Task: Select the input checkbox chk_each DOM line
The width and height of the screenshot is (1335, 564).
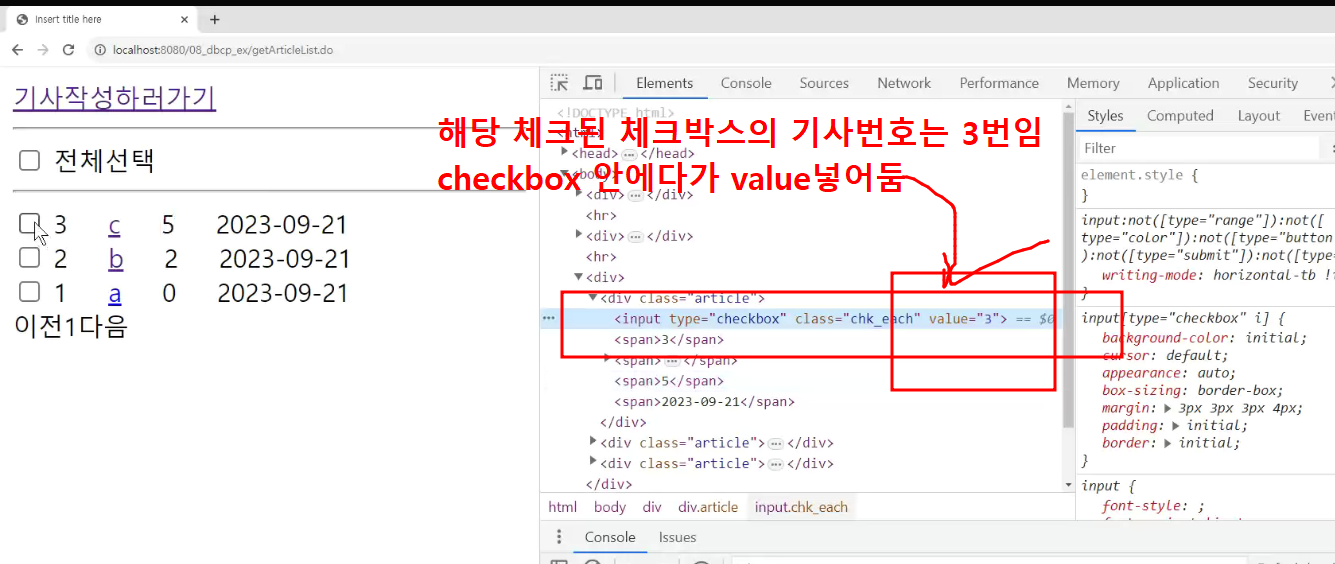Action: click(x=802, y=318)
